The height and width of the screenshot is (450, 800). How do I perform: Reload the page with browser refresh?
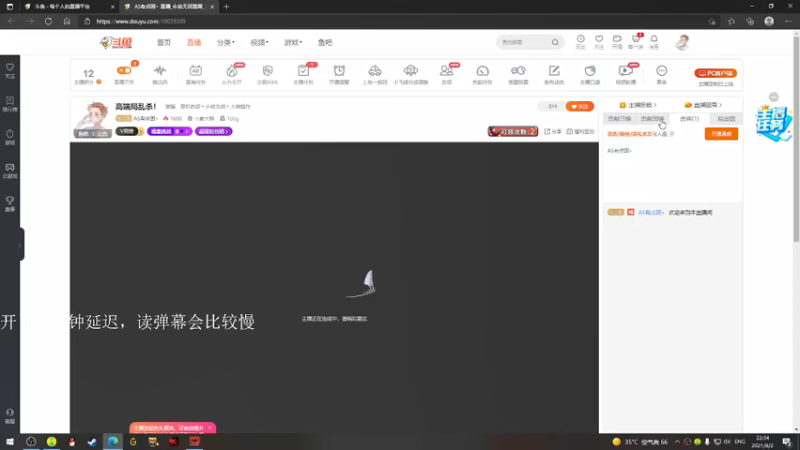tap(48, 21)
